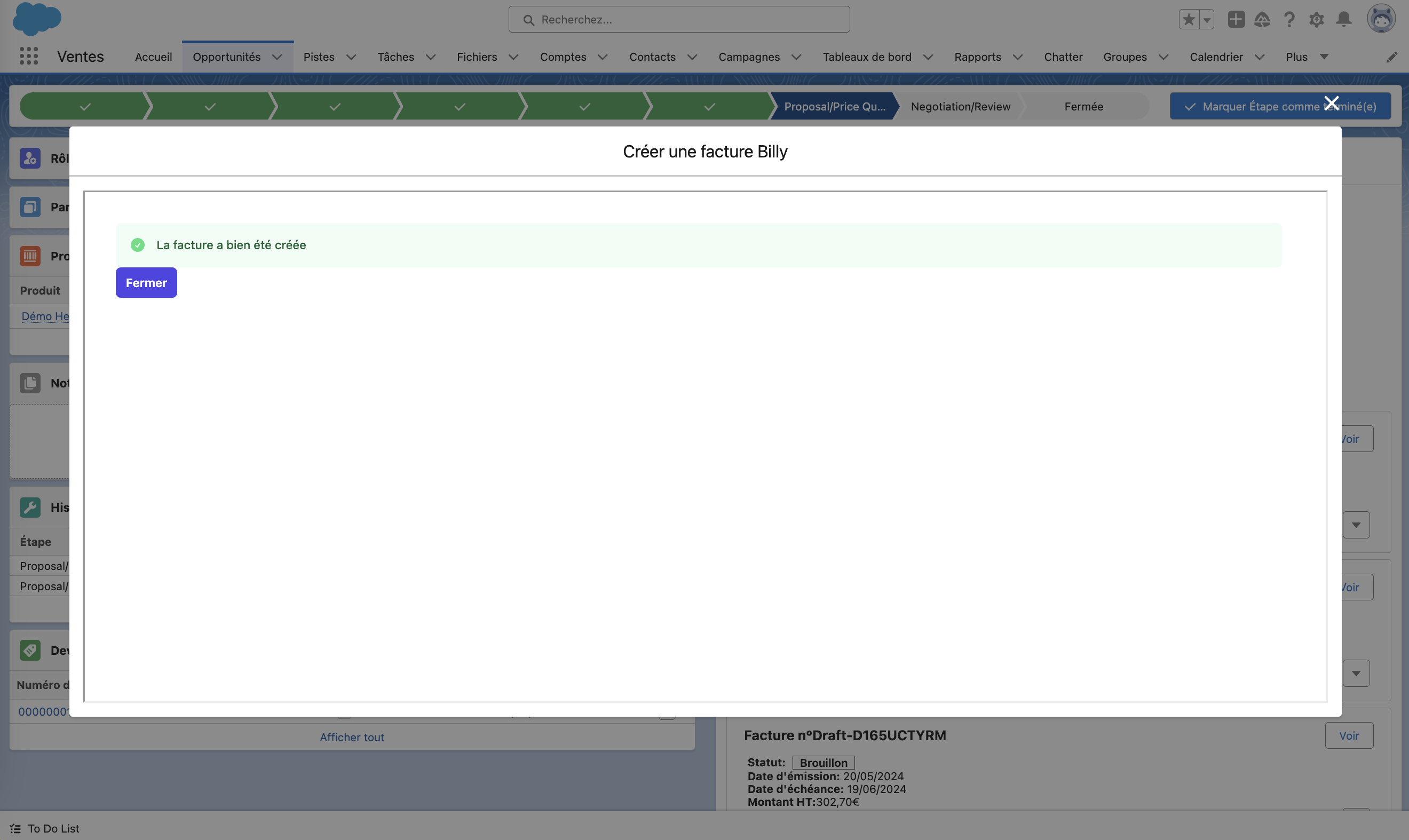The width and height of the screenshot is (1409, 840).
Task: Expand the Opportunités tab dropdown chevron
Action: 278,57
